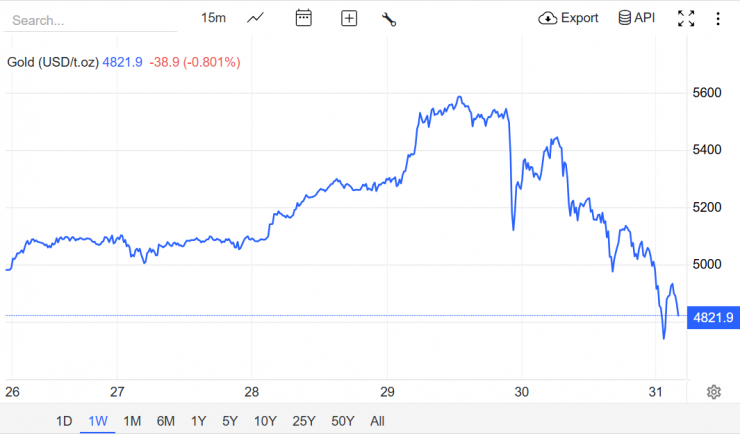The width and height of the screenshot is (740, 434).
Task: Show All historical data range
Action: click(377, 421)
